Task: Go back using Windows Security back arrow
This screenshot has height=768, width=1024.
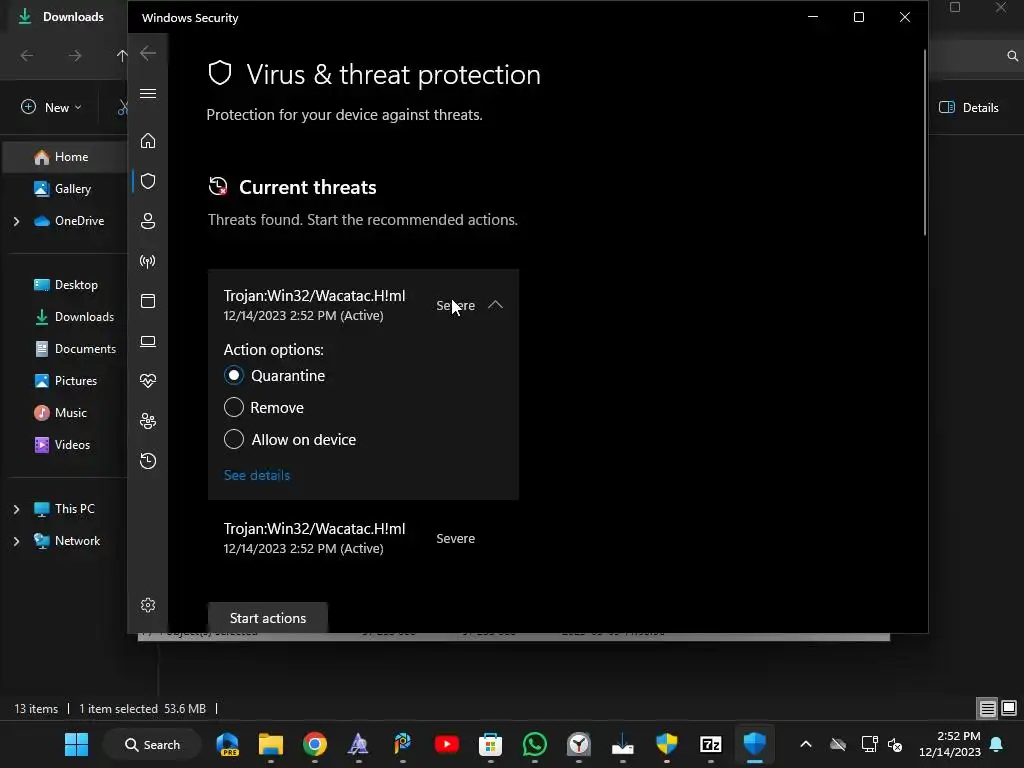Action: [148, 54]
